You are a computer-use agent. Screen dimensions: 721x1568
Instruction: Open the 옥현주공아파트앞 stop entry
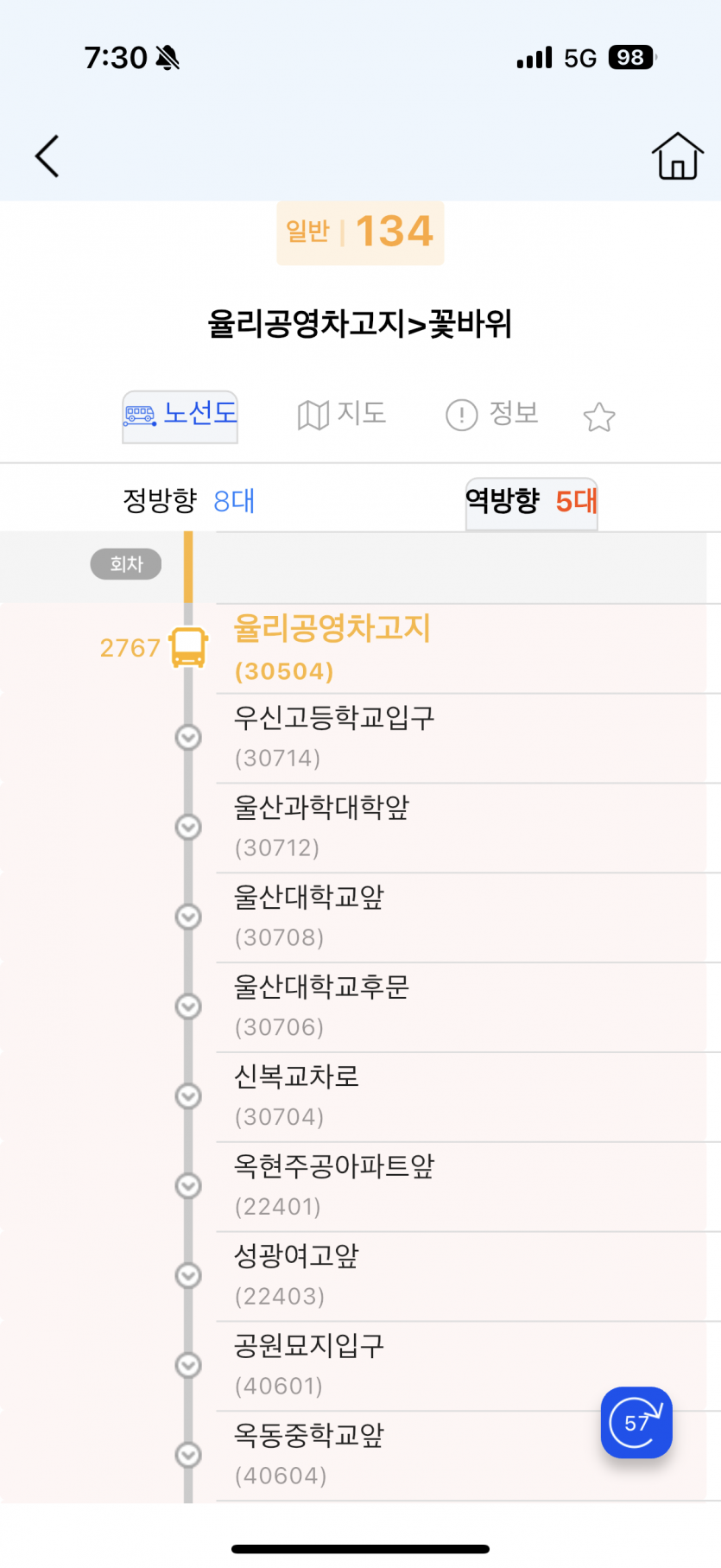[x=334, y=1185]
